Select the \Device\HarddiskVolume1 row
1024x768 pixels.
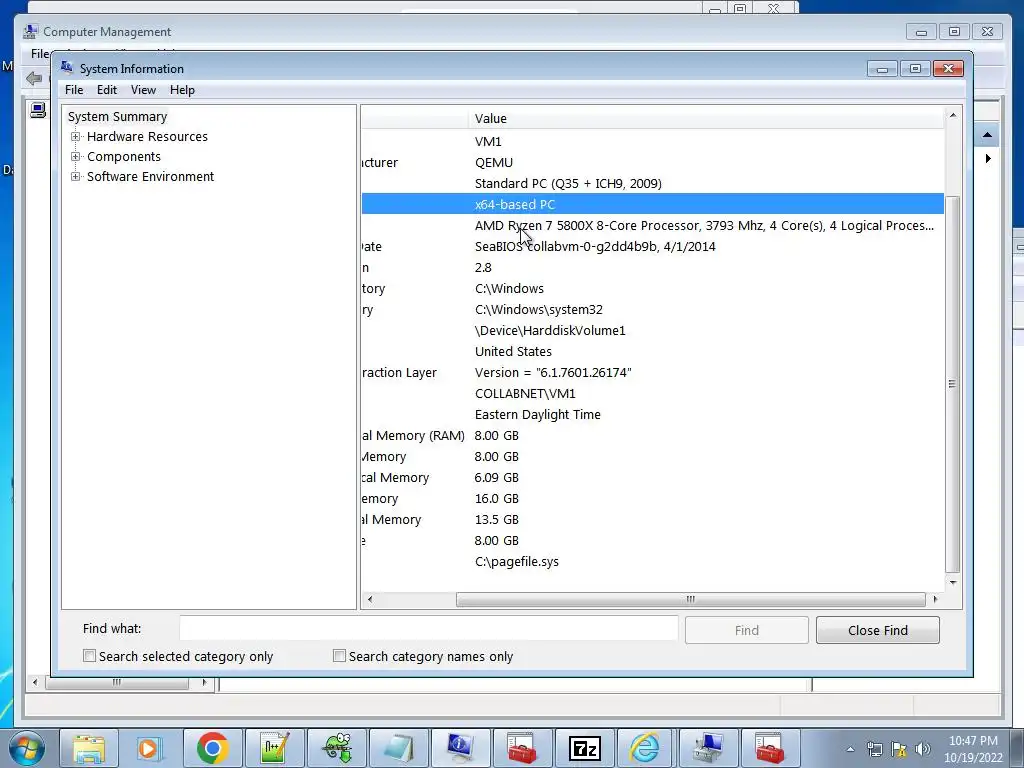pos(652,330)
